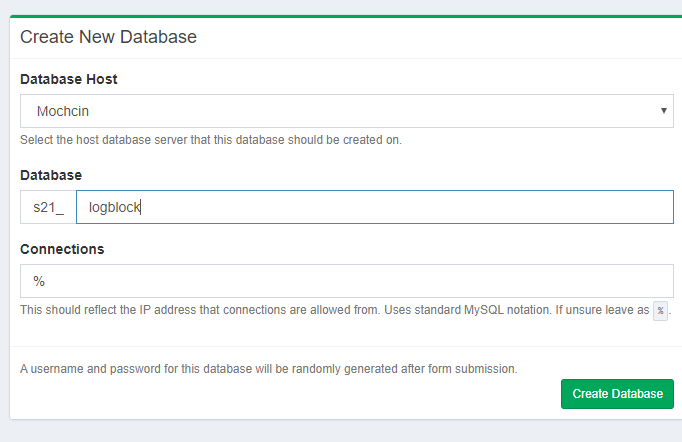Open the Database Host dropdown

346,111
